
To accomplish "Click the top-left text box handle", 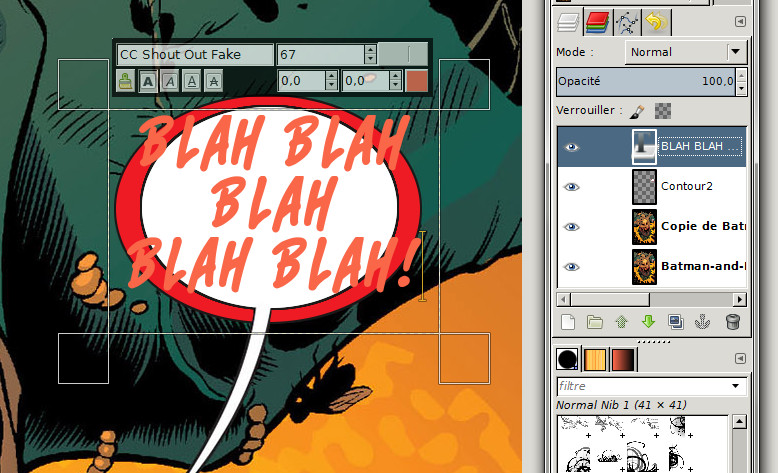I will (x=83, y=84).
